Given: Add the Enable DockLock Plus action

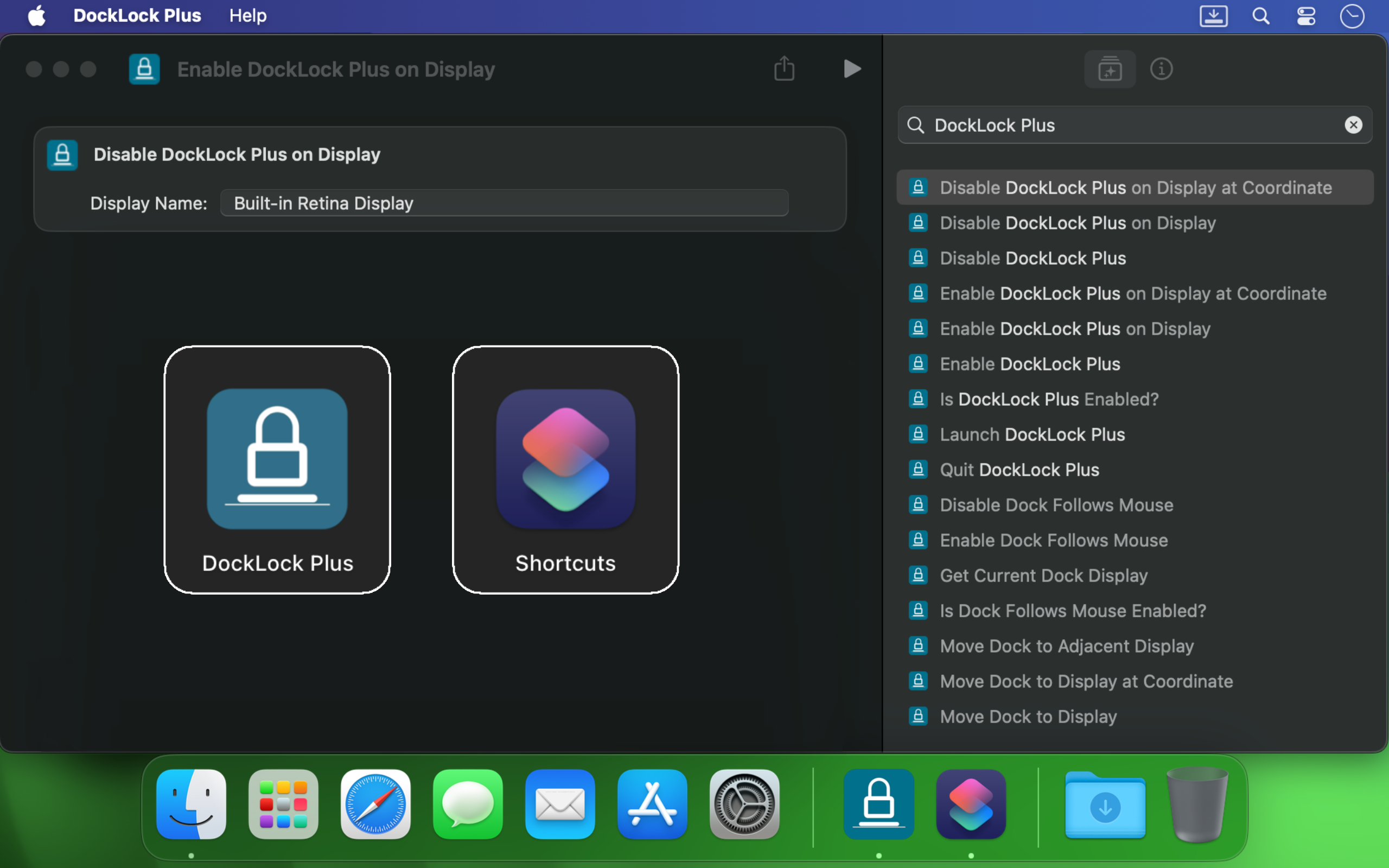Looking at the screenshot, I should click(1135, 364).
